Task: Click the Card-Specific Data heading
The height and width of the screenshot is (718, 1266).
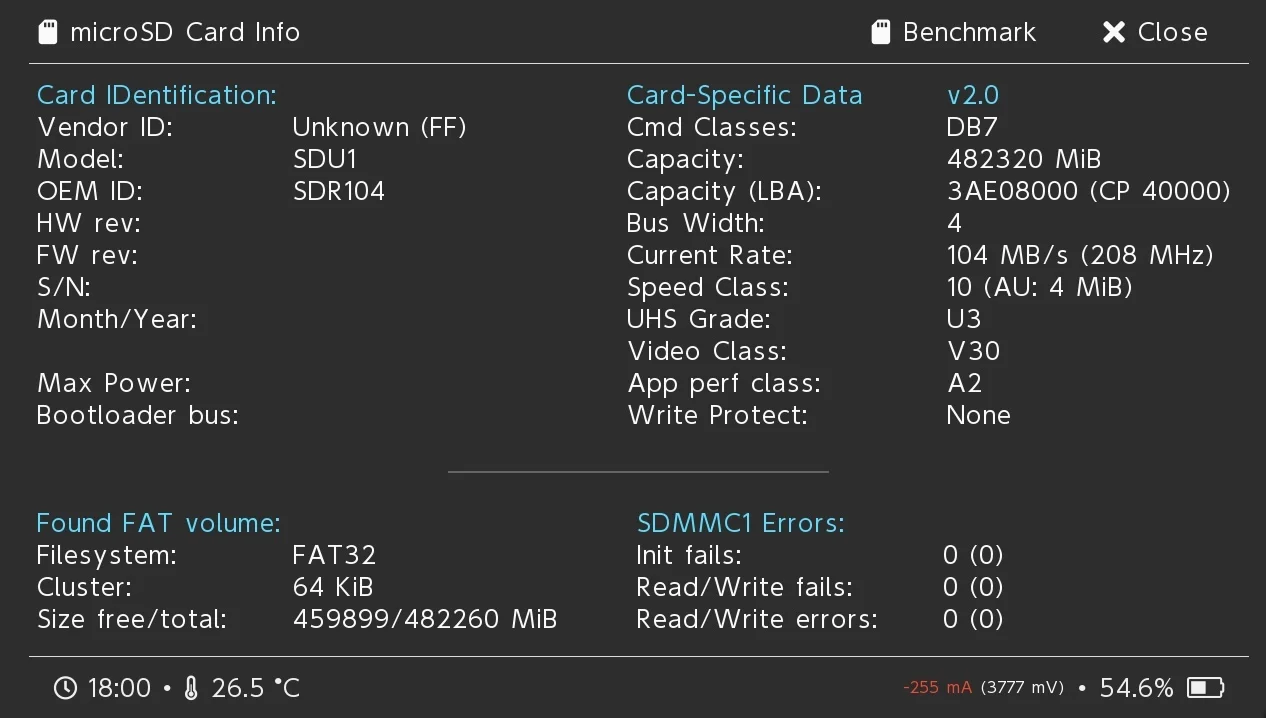Action: coord(744,95)
